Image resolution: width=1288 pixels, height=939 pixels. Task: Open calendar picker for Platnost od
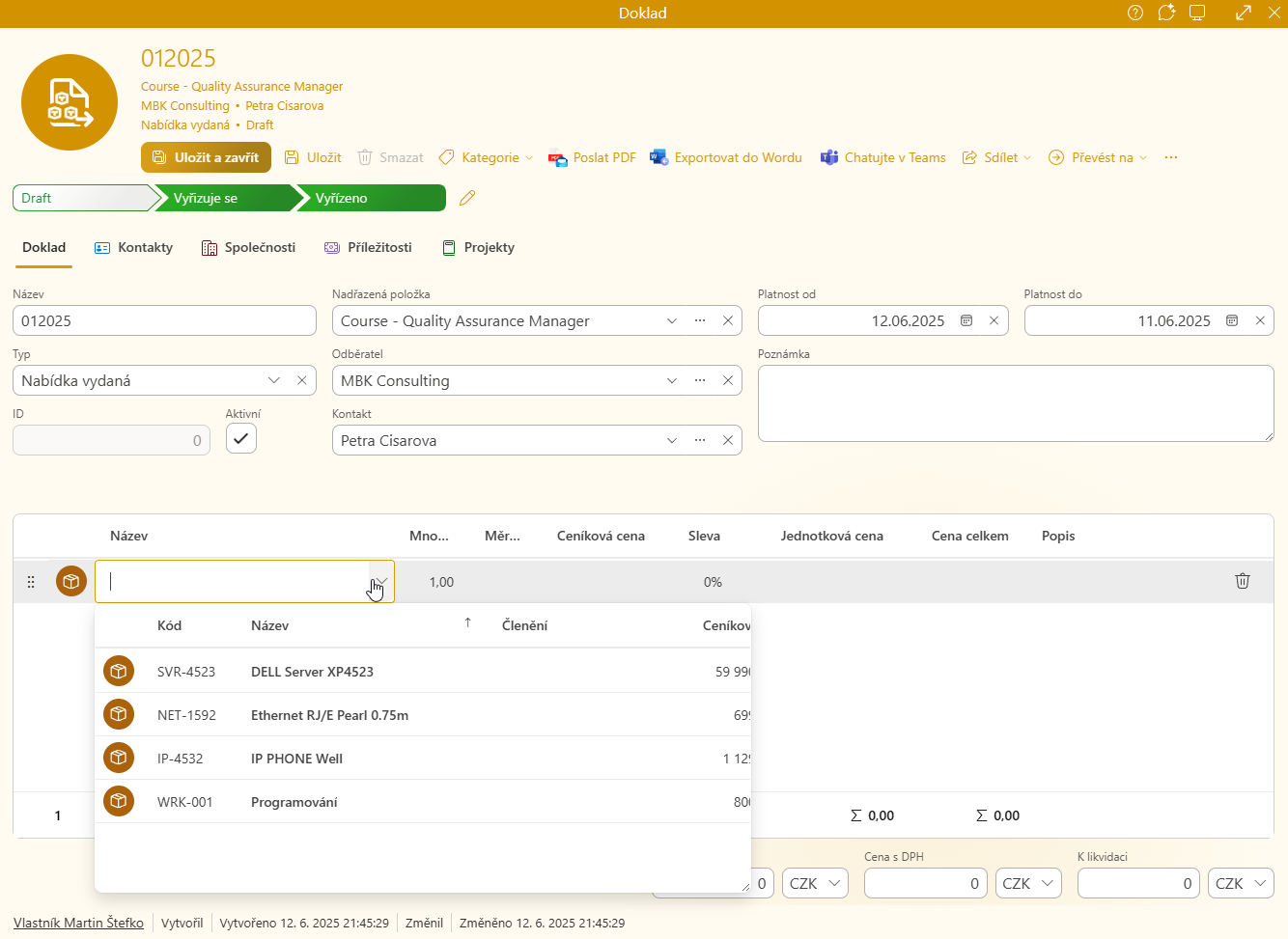[x=966, y=320]
